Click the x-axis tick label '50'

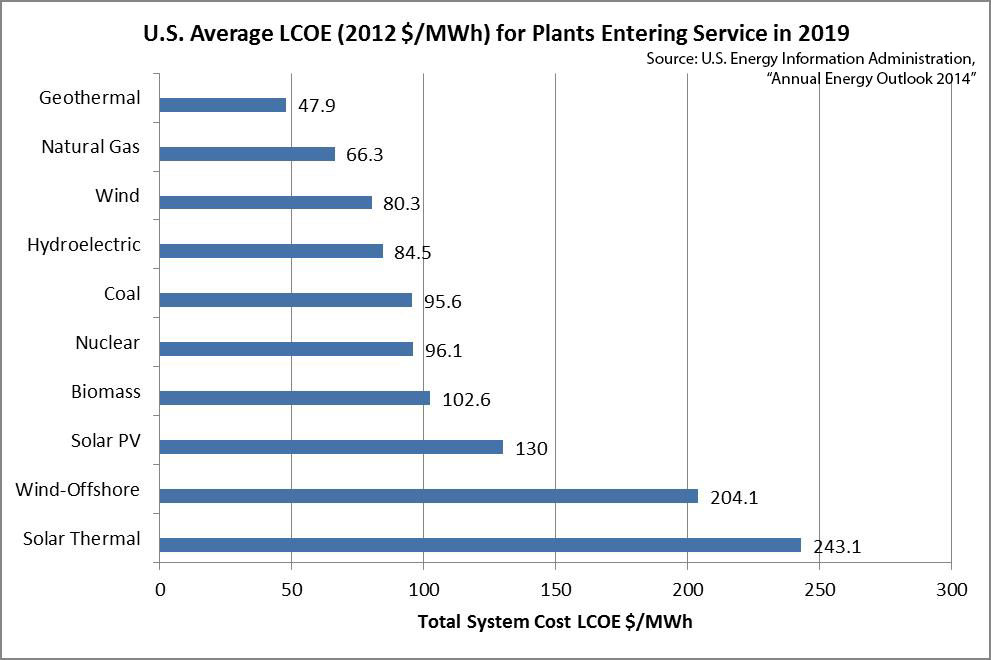point(291,590)
